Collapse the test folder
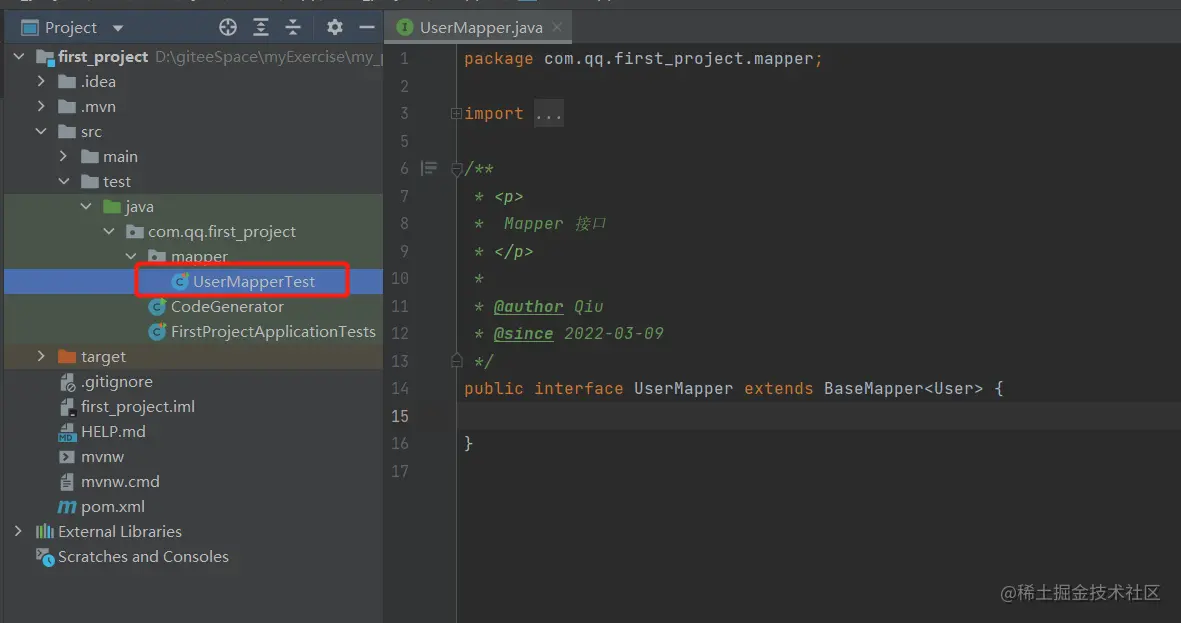 (64, 182)
